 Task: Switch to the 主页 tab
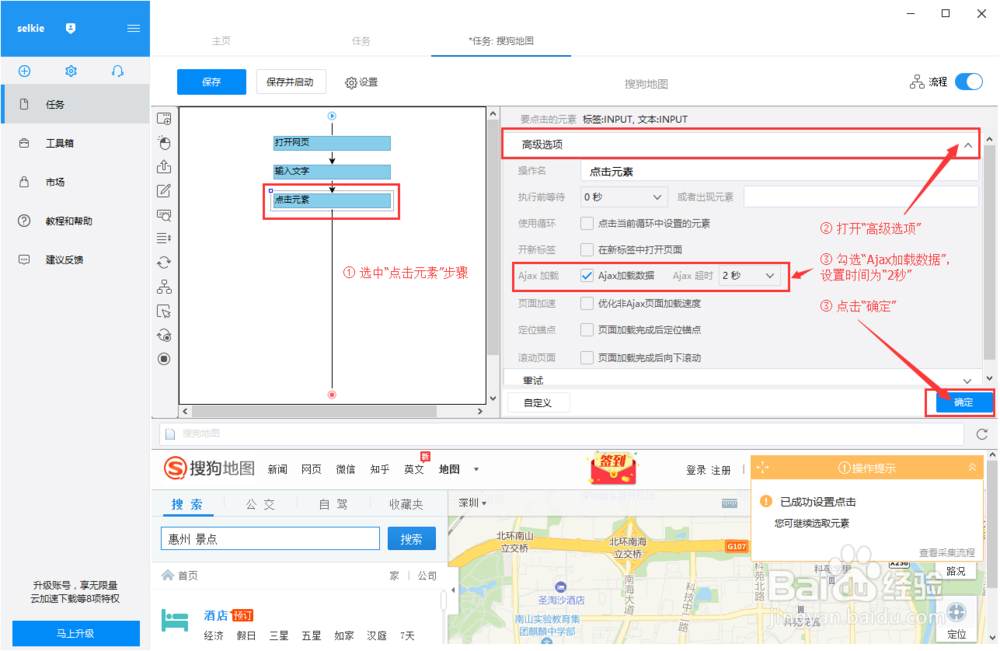pyautogui.click(x=221, y=41)
